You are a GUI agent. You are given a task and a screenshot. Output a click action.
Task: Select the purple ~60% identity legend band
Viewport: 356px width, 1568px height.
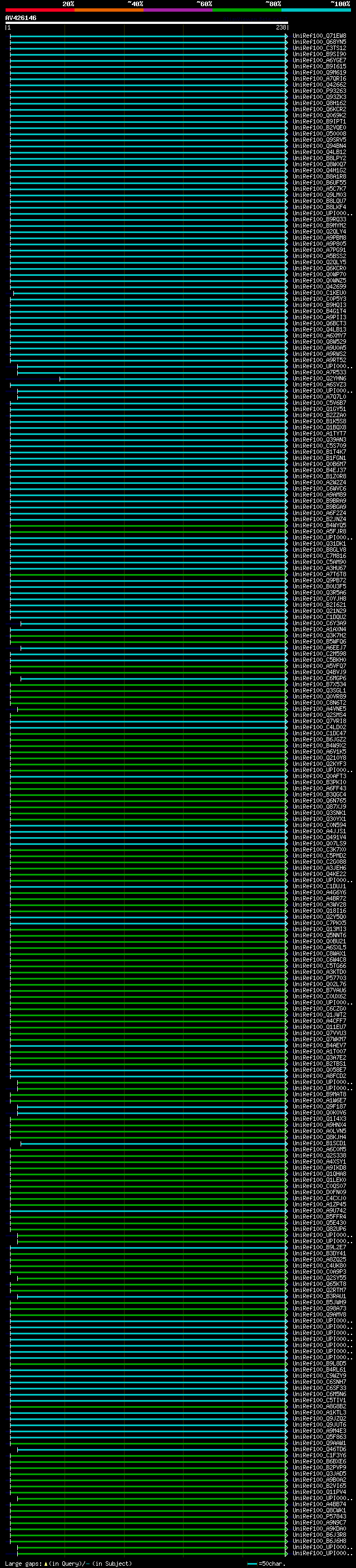point(177,10)
